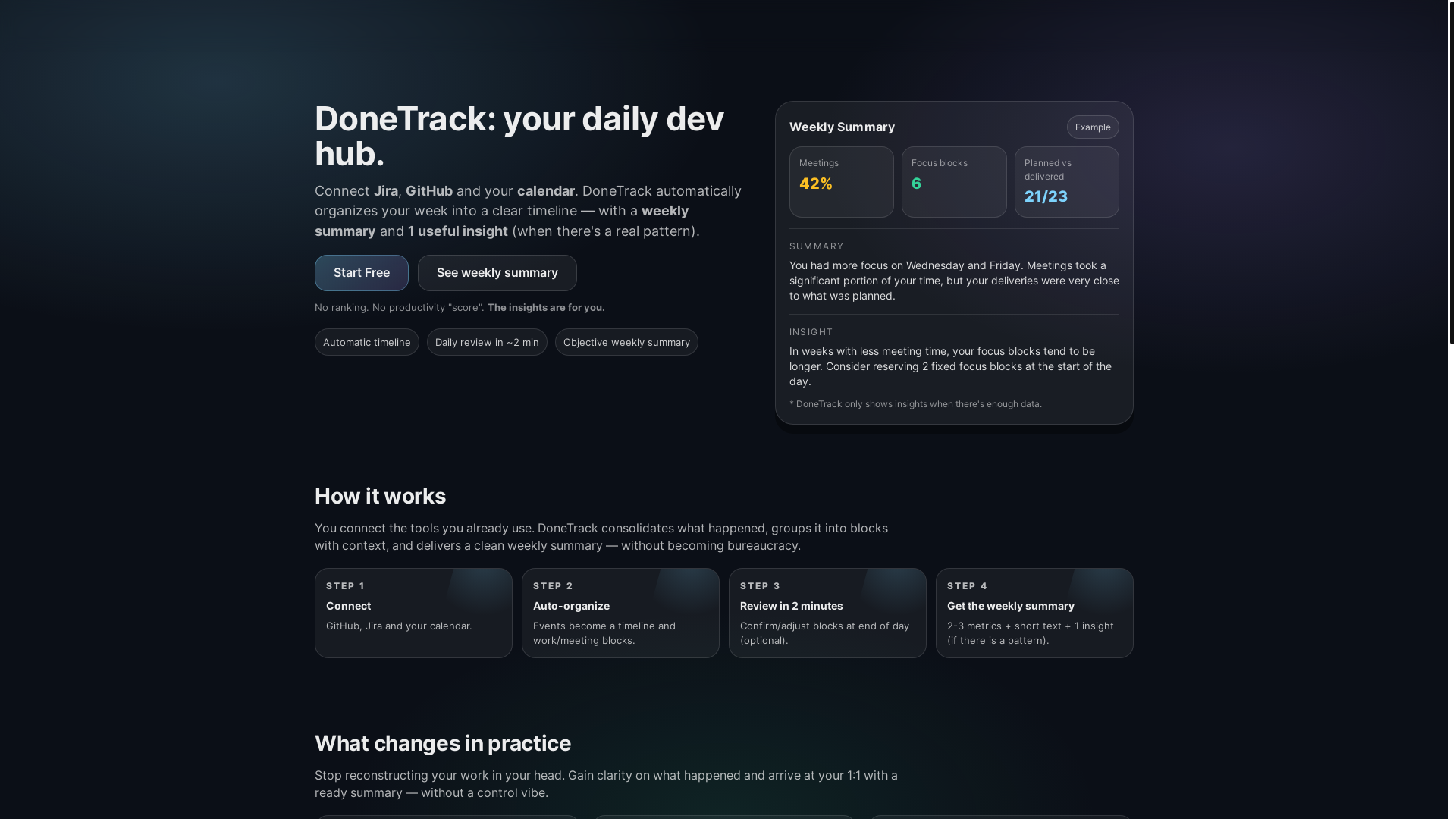Click 'Stop reconstructing your work' paragraph
This screenshot has width=1456, height=819.
pyautogui.click(x=606, y=784)
